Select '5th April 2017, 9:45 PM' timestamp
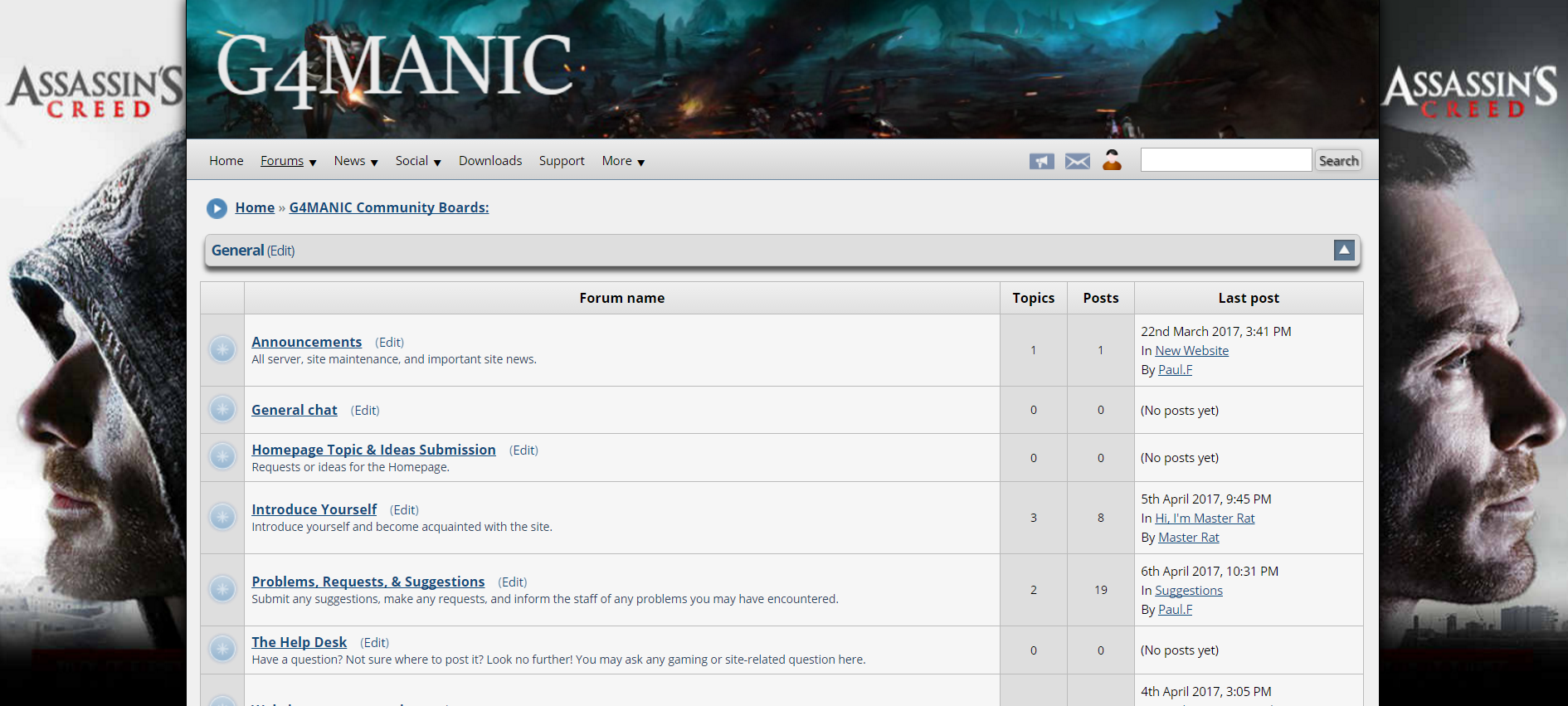This screenshot has width=1568, height=706. 1206,499
